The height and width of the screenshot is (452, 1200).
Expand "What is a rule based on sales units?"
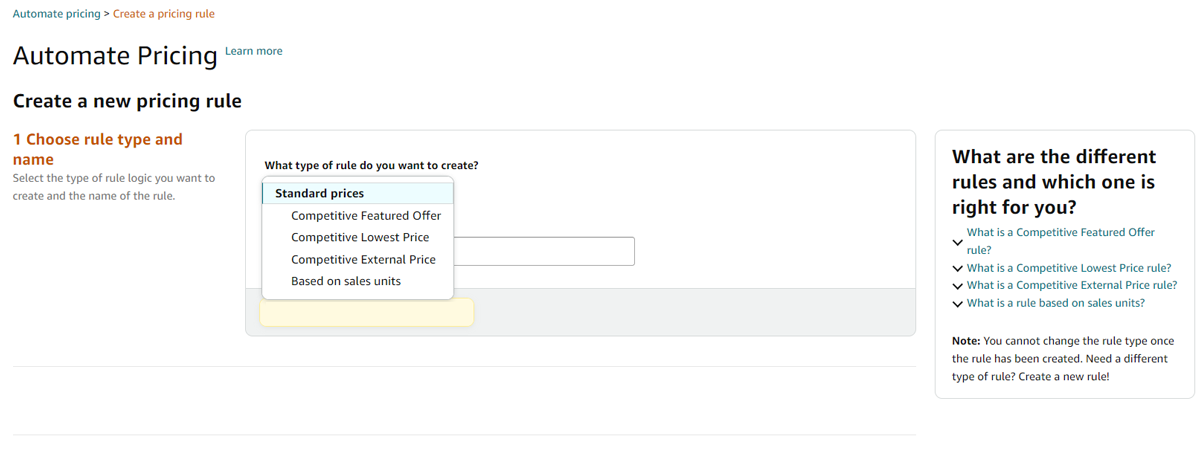[1056, 303]
